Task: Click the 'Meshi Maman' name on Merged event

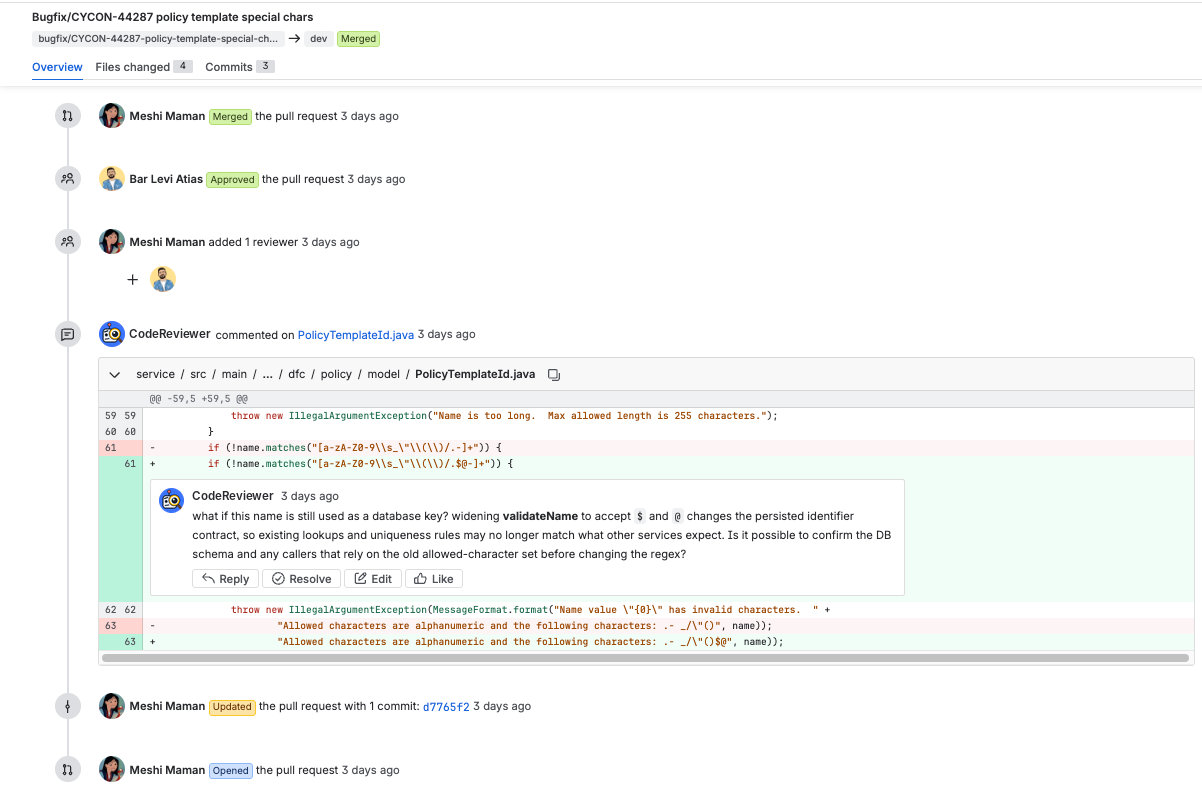Action: click(167, 116)
